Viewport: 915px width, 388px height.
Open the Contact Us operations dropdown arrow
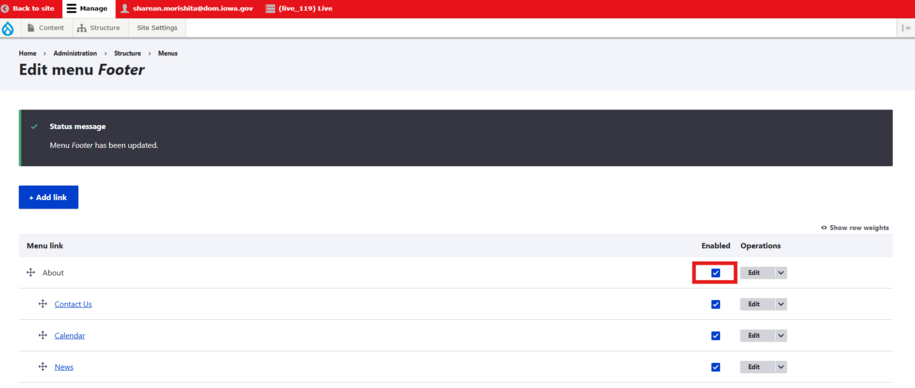click(781, 304)
